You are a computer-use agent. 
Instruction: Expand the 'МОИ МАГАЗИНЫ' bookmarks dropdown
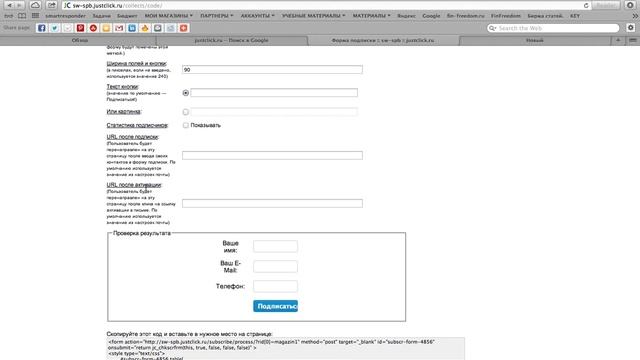point(169,16)
